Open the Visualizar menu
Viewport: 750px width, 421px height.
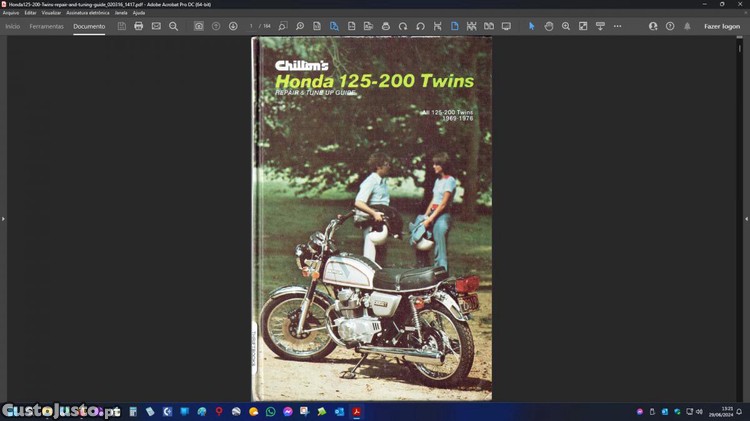tap(51, 12)
